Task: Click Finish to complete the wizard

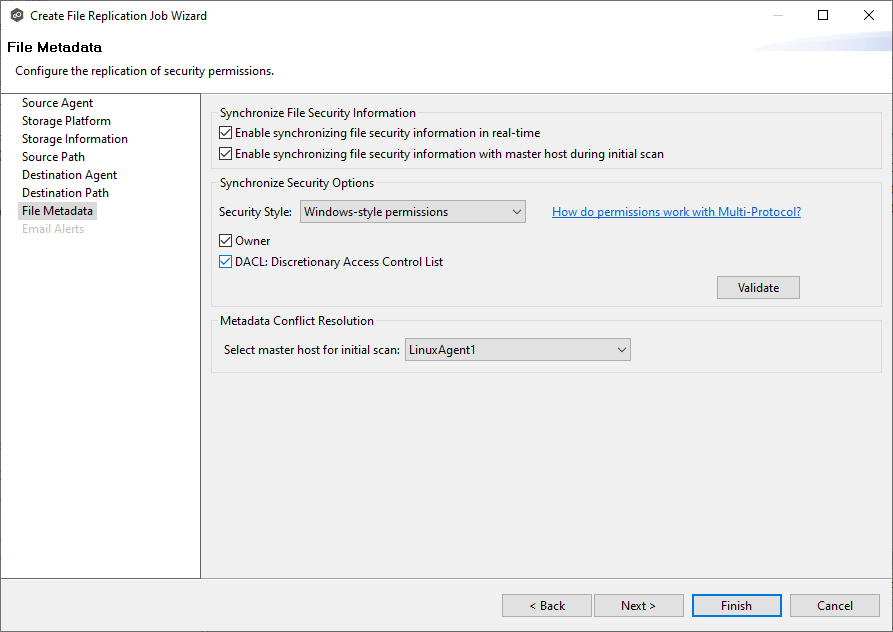Action: pos(736,605)
